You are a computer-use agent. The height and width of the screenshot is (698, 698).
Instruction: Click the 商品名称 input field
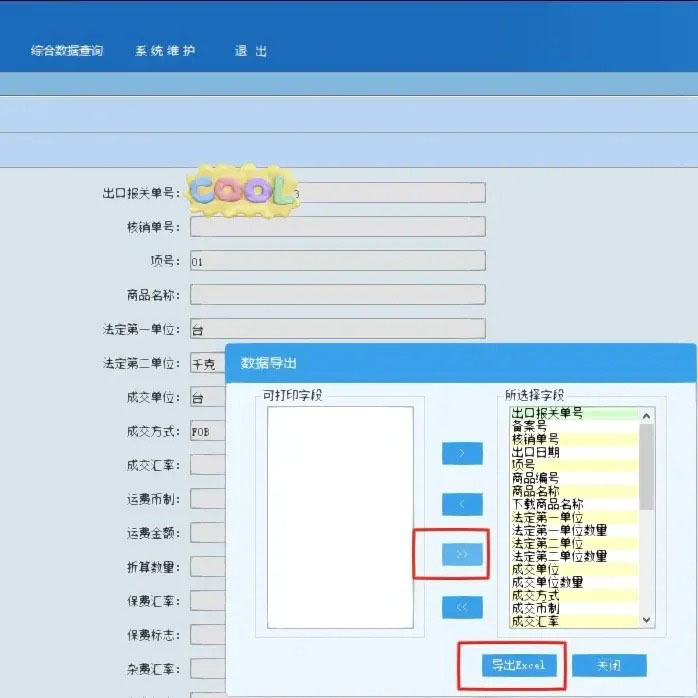(x=337, y=295)
